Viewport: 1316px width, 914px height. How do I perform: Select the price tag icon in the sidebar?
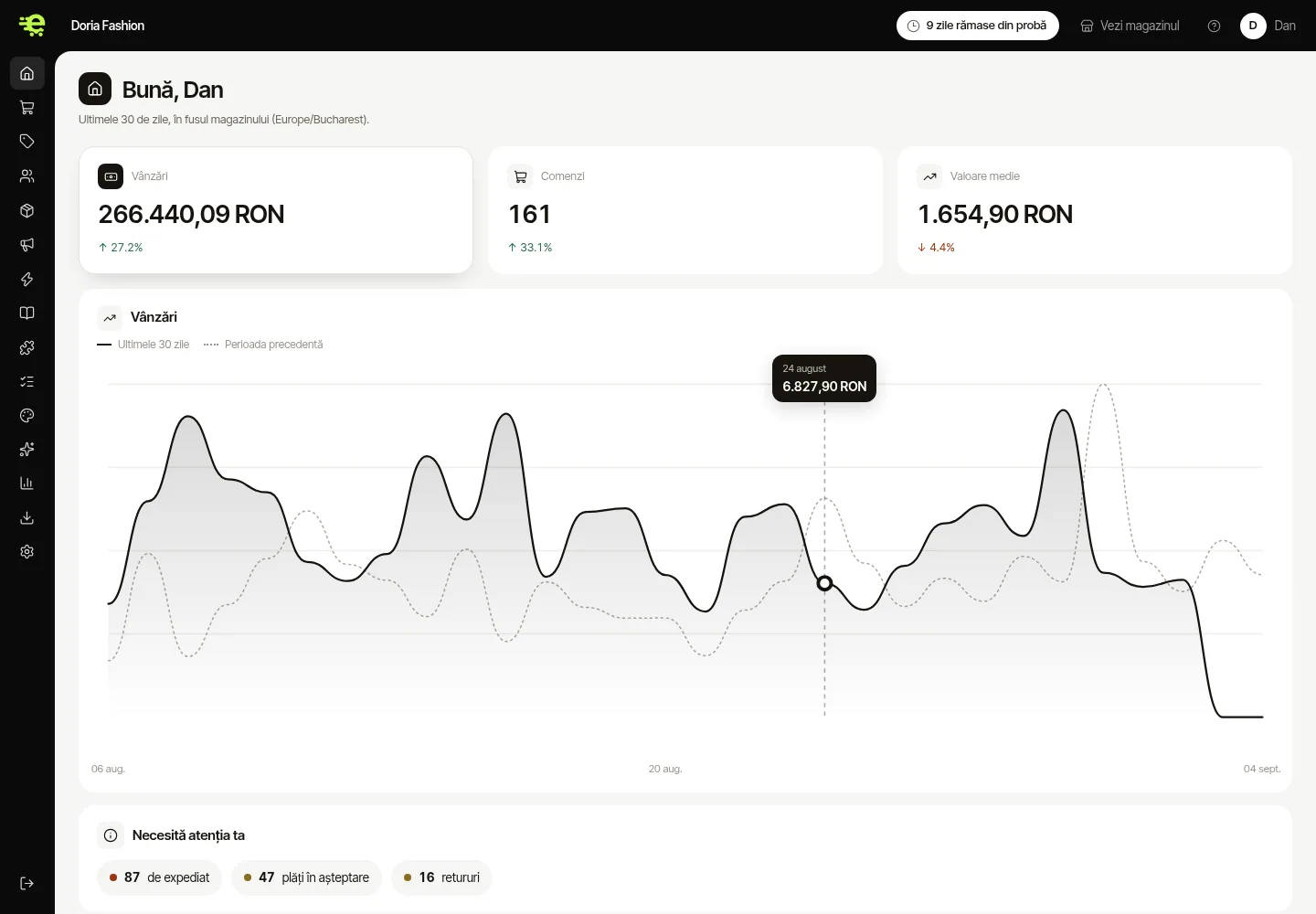pyautogui.click(x=27, y=142)
